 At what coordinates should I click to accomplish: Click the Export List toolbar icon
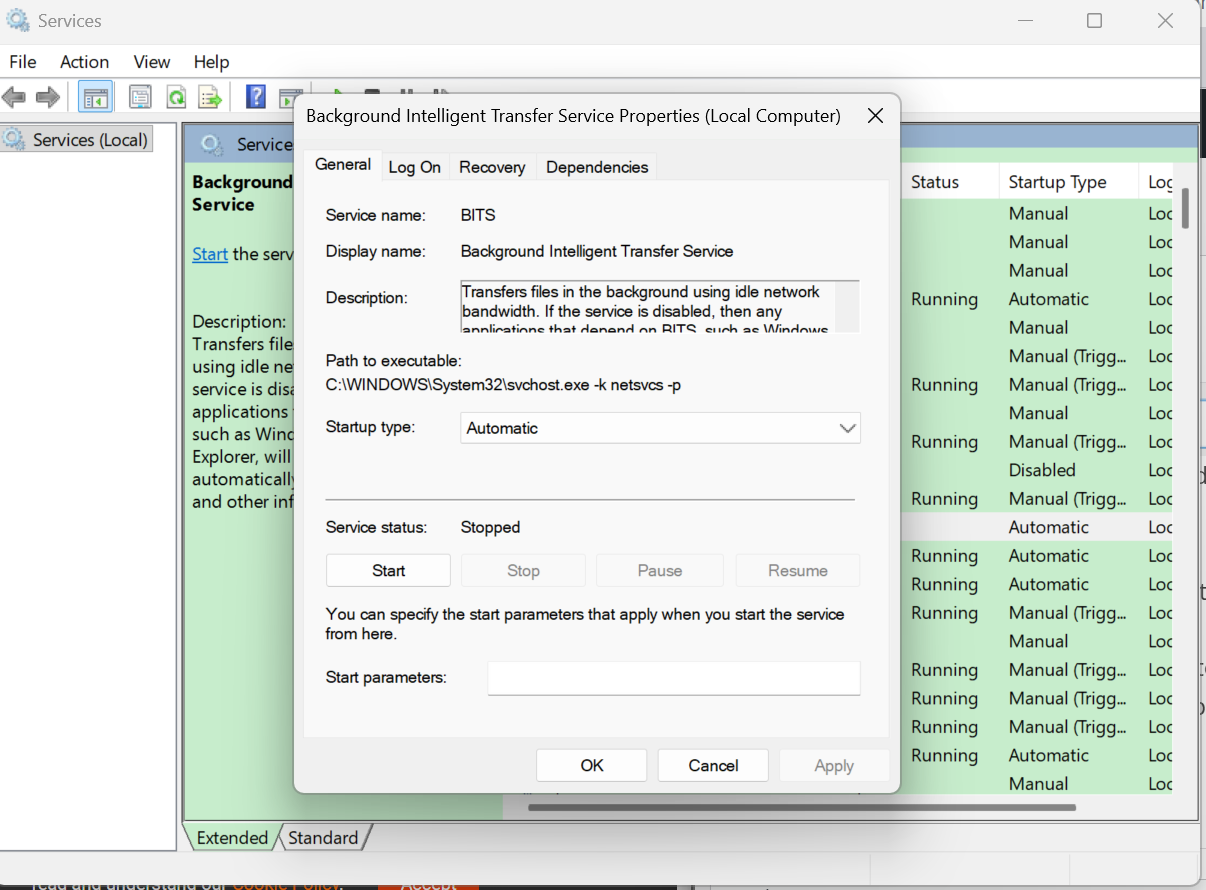pos(210,96)
